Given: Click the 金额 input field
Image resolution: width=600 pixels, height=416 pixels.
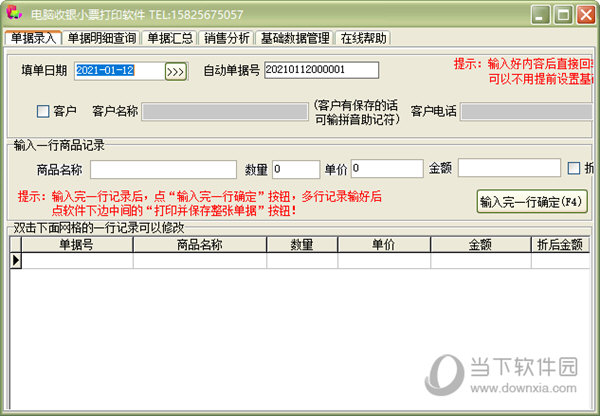Looking at the screenshot, I should coord(509,168).
